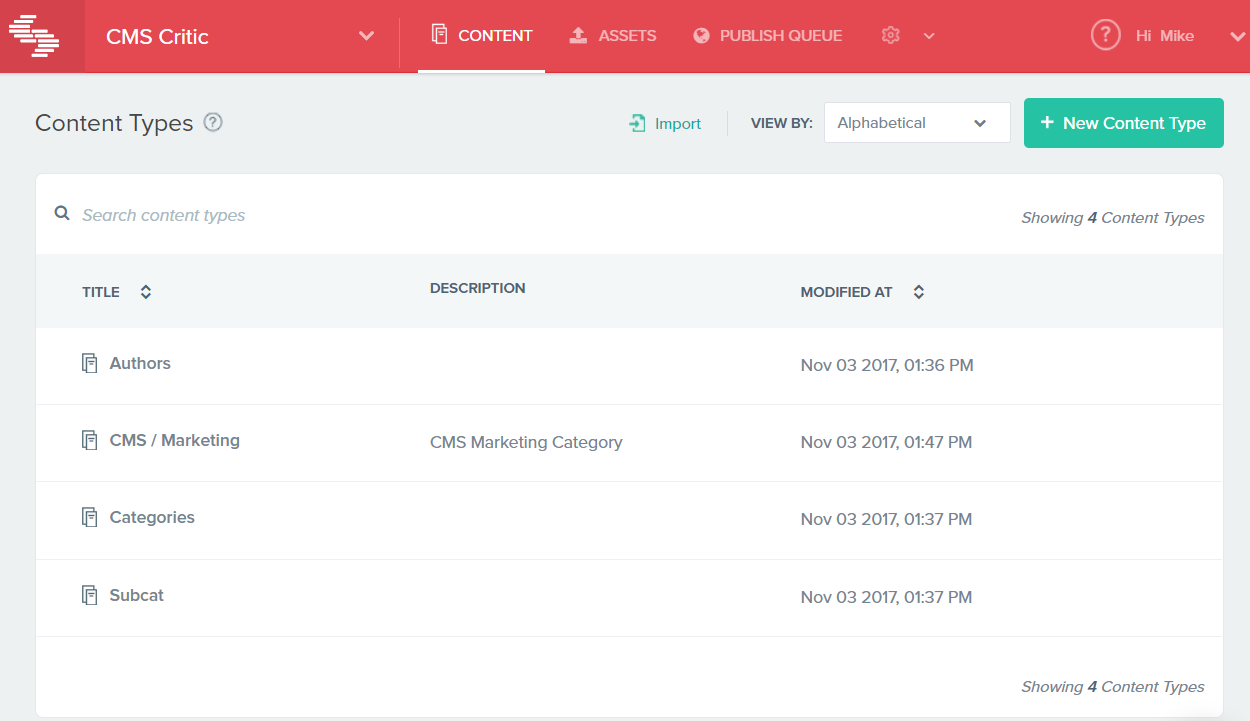The width and height of the screenshot is (1250, 721).
Task: Open the settings gear icon
Action: click(890, 34)
